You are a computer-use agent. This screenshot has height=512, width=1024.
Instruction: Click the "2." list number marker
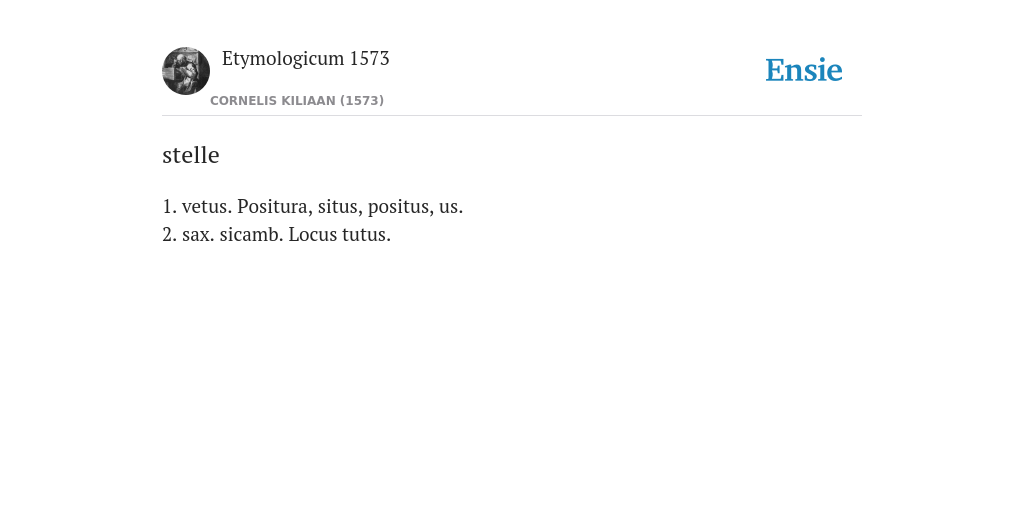tap(170, 234)
